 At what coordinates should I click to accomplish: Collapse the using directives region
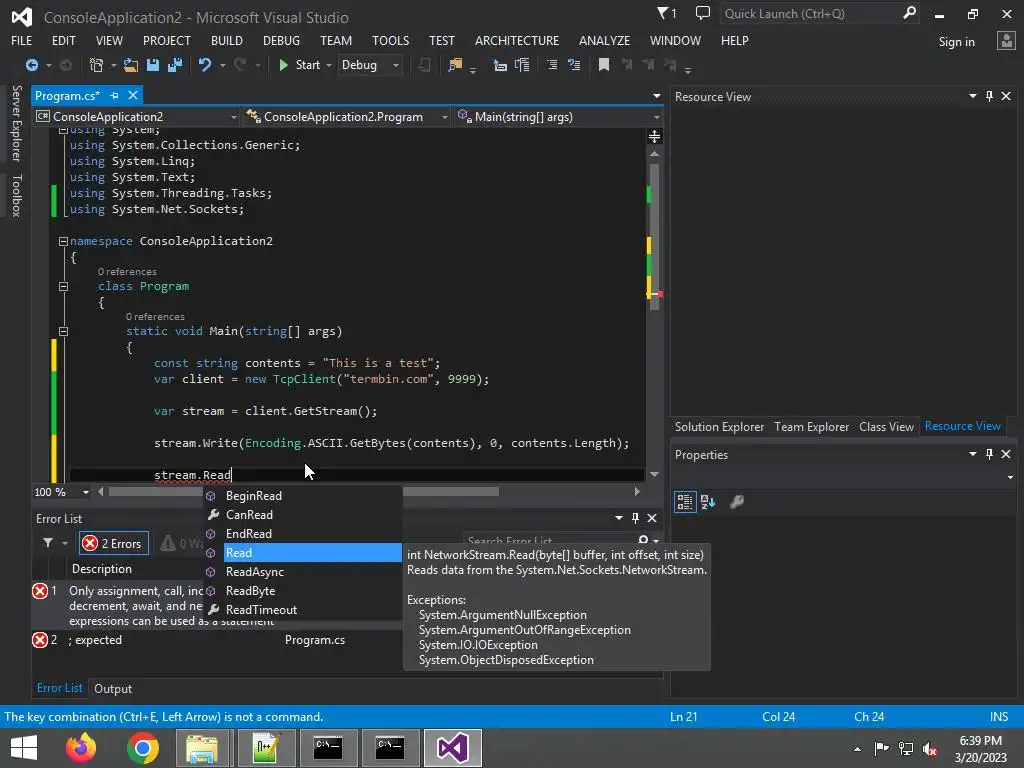tap(63, 131)
